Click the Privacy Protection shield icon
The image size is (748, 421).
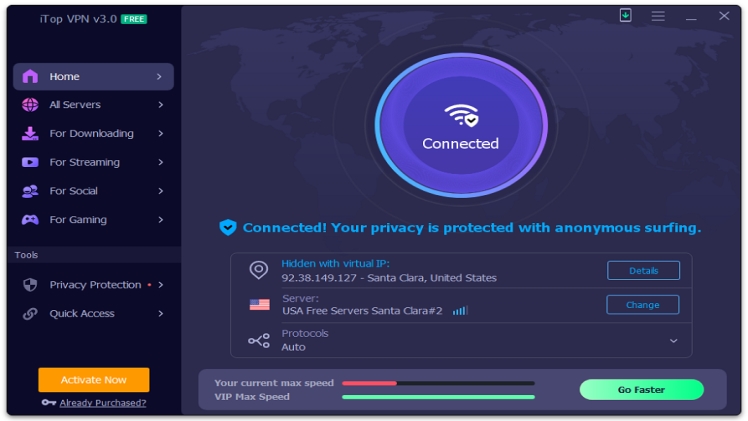30,285
